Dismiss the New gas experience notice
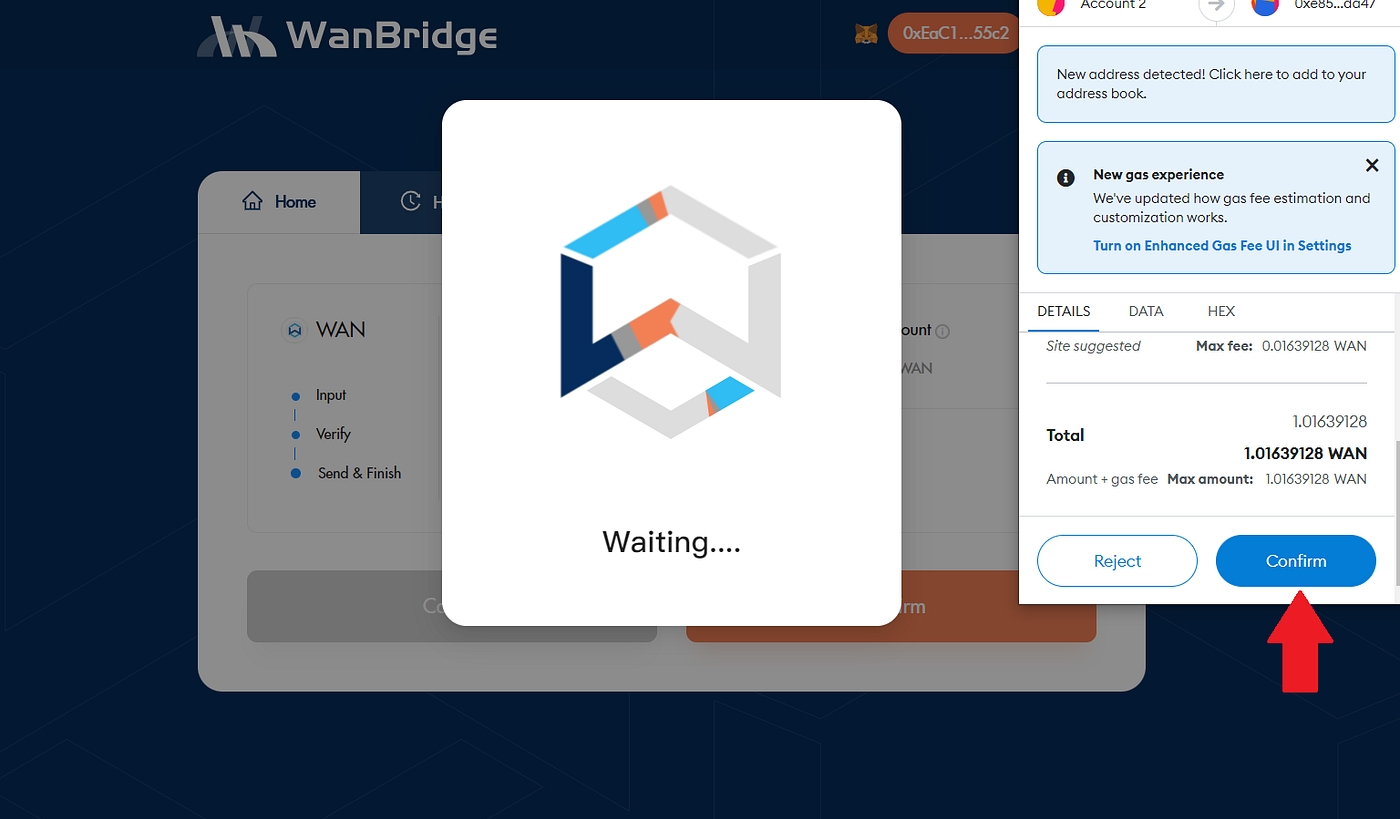Screen dimensions: 1400x819 (1372, 166)
